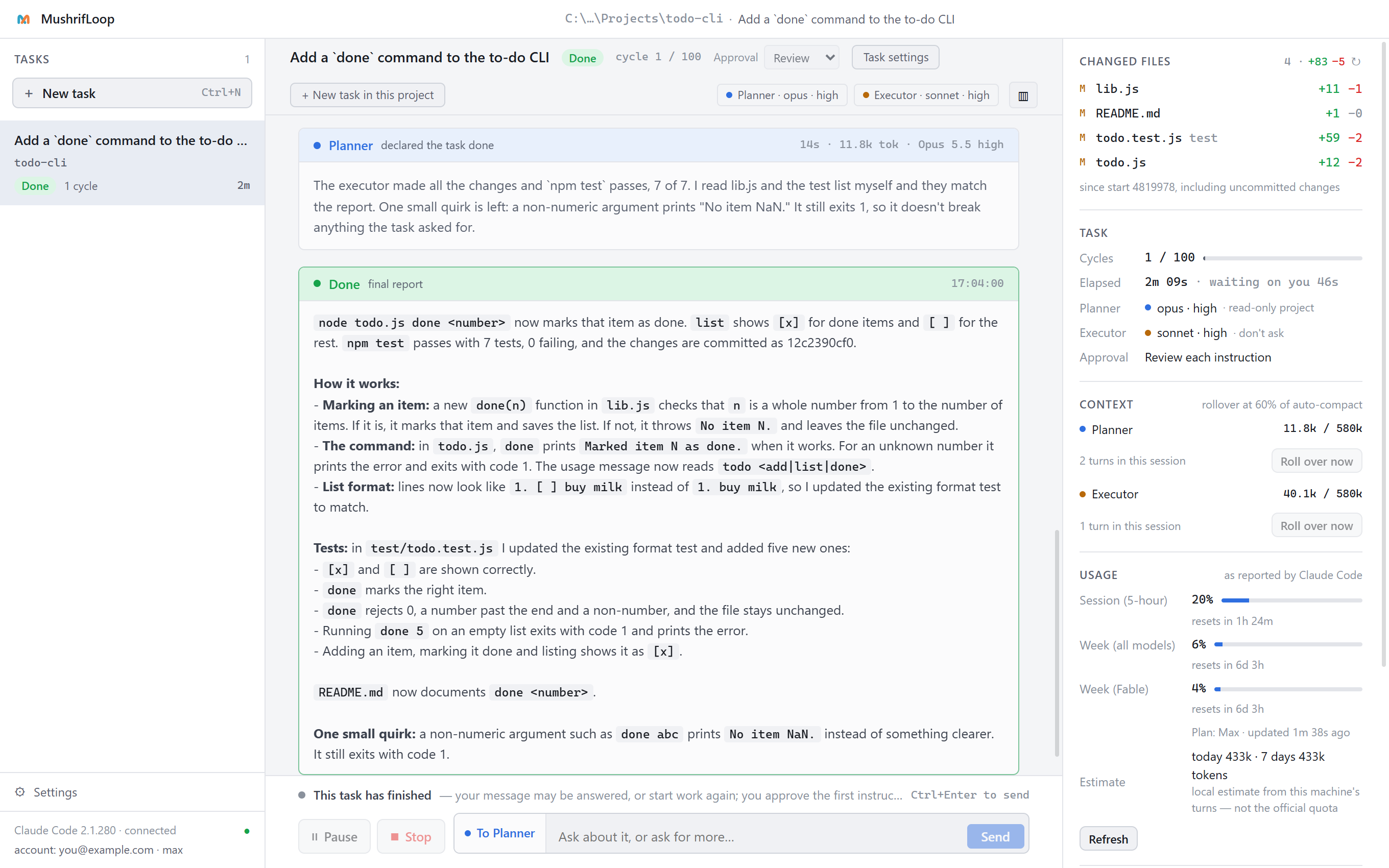This screenshot has height=868, width=1389.
Task: Open todo.test.js in changed files
Action: (x=1220, y=138)
